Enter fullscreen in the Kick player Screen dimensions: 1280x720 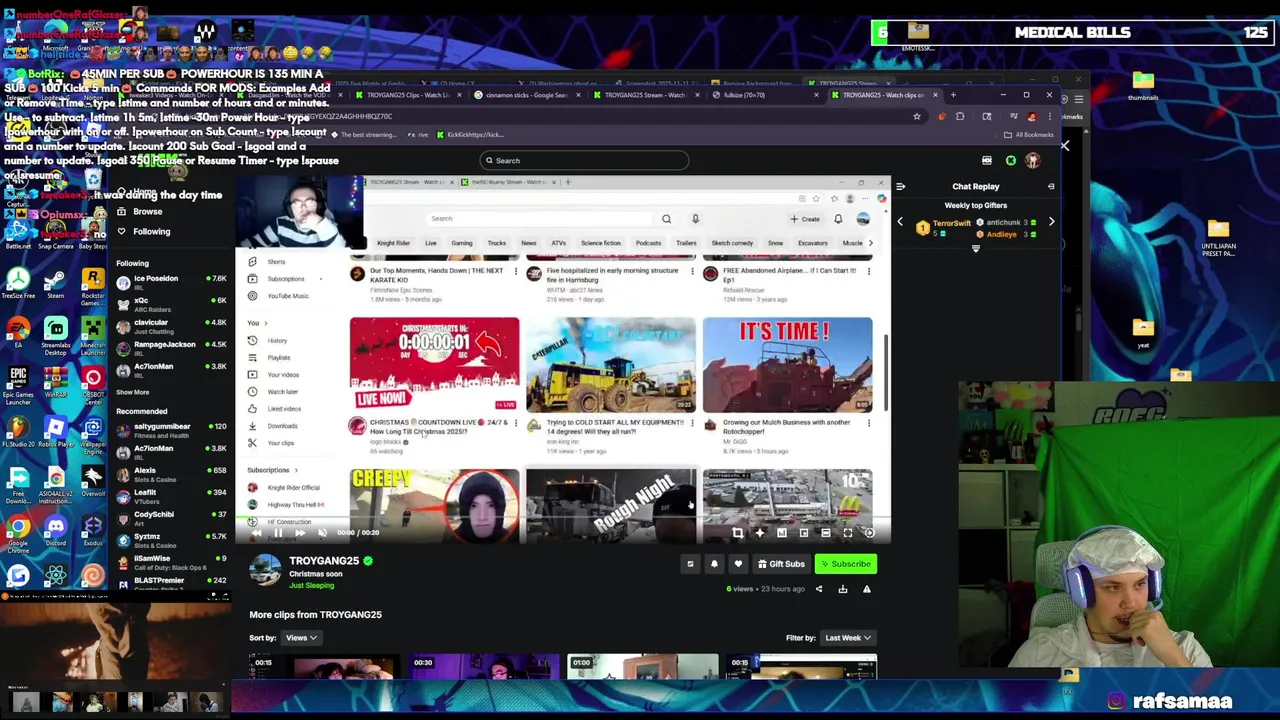pos(847,533)
